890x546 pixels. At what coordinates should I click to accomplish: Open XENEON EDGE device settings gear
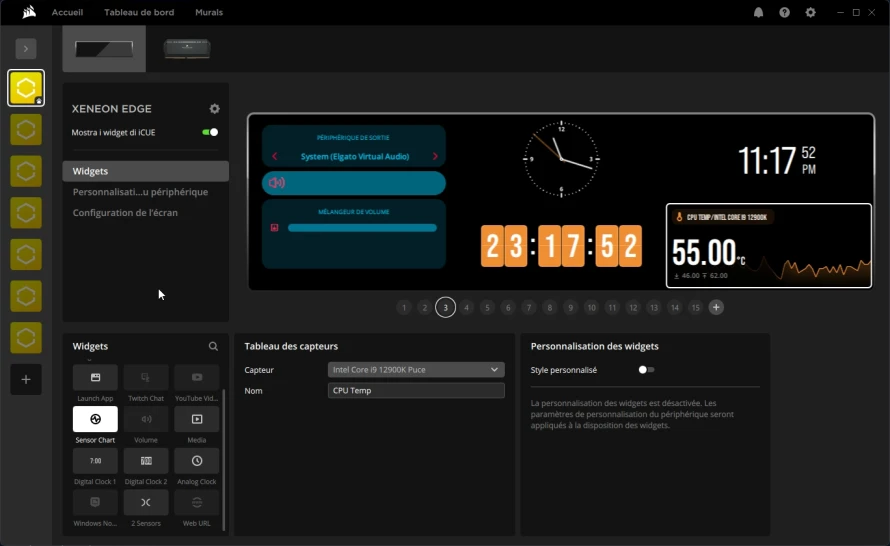click(x=215, y=108)
